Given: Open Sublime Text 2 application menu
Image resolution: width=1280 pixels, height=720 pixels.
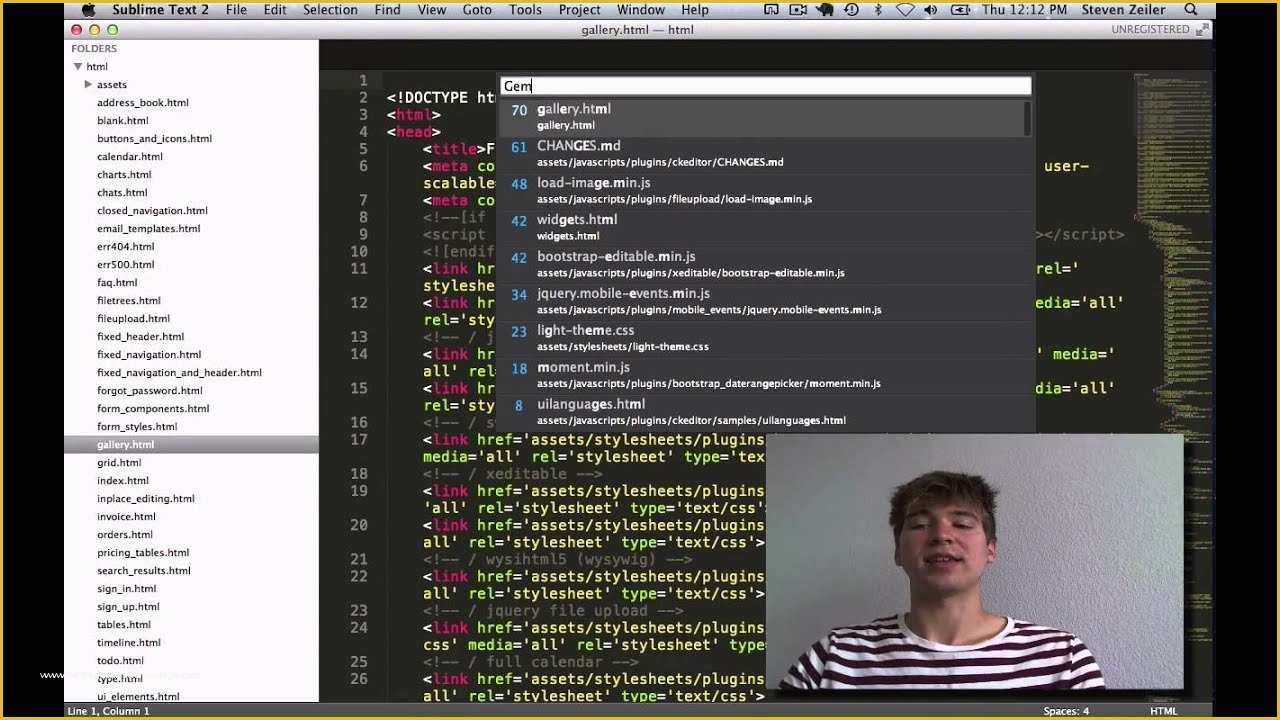Looking at the screenshot, I should click(x=160, y=10).
